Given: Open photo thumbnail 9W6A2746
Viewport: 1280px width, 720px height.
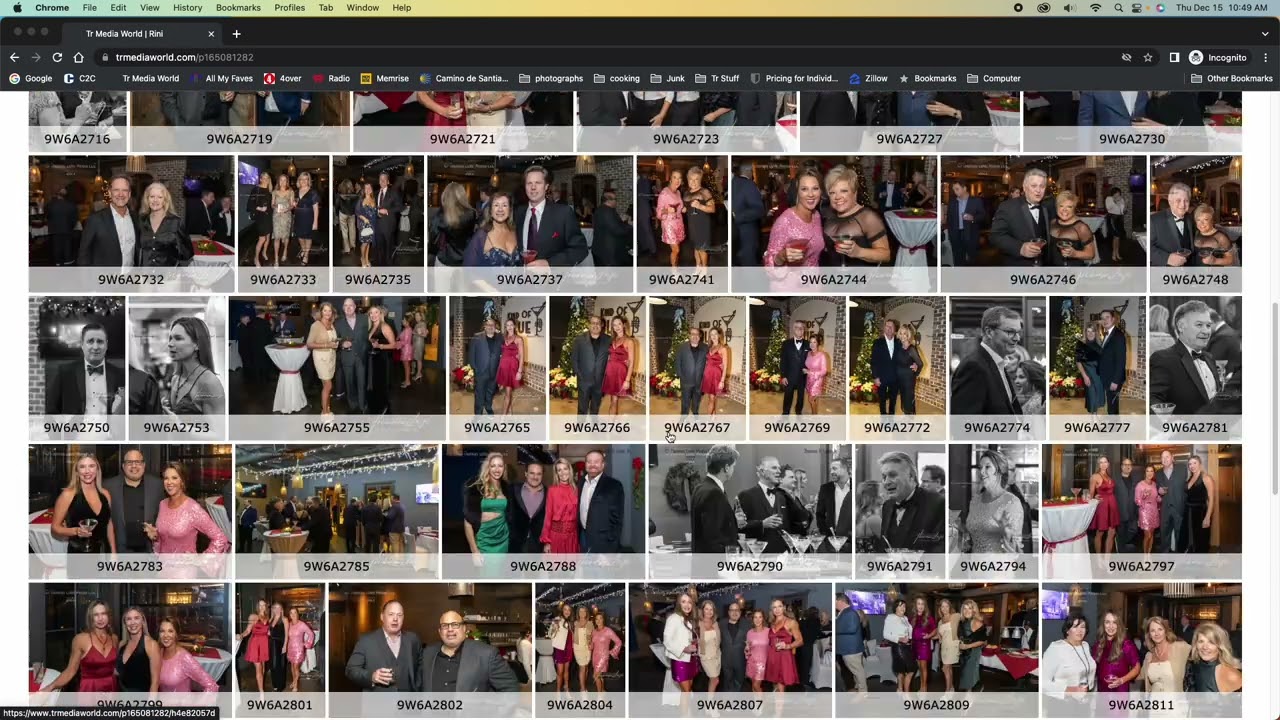Looking at the screenshot, I should tap(1043, 223).
